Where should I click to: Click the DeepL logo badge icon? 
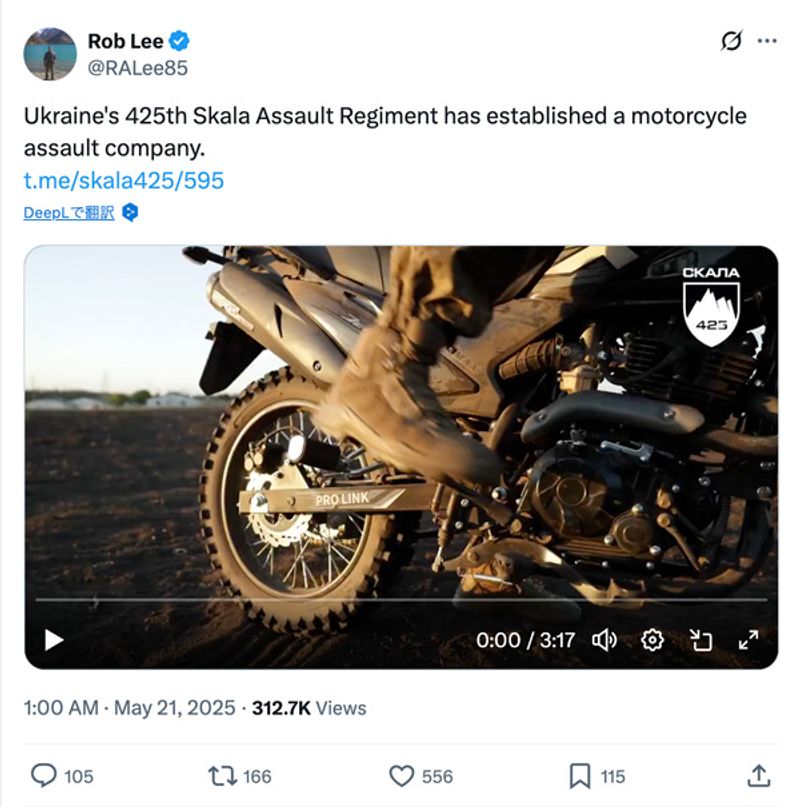coord(130,213)
